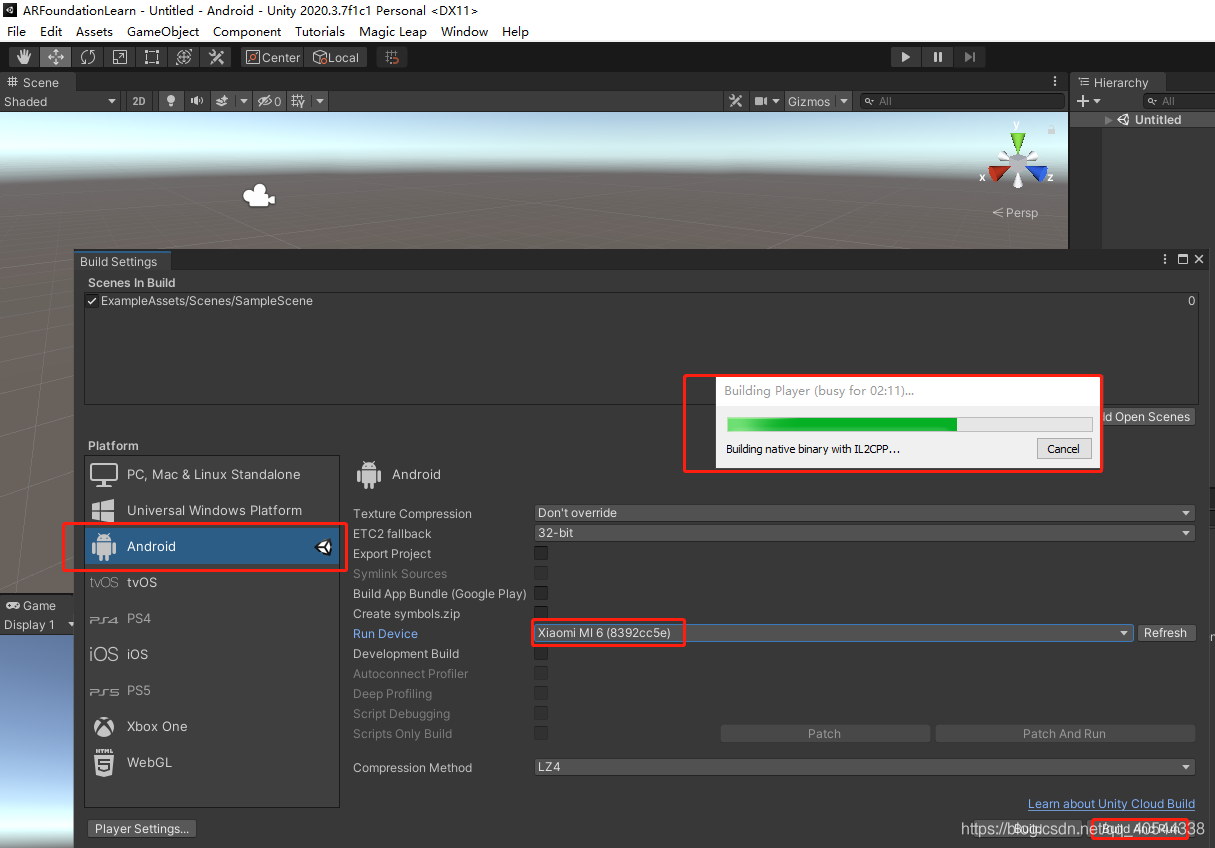Open the Component menu
The width and height of the screenshot is (1215, 848).
(x=247, y=32)
